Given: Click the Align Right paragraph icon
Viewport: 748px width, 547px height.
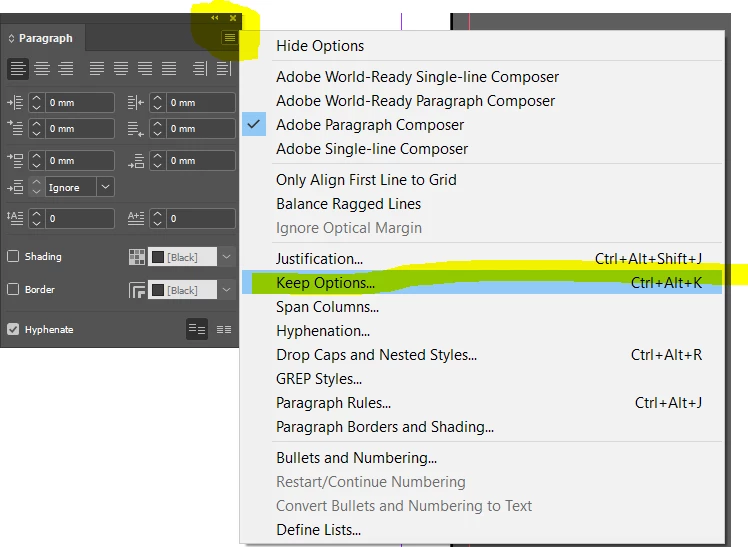Looking at the screenshot, I should [x=66, y=69].
